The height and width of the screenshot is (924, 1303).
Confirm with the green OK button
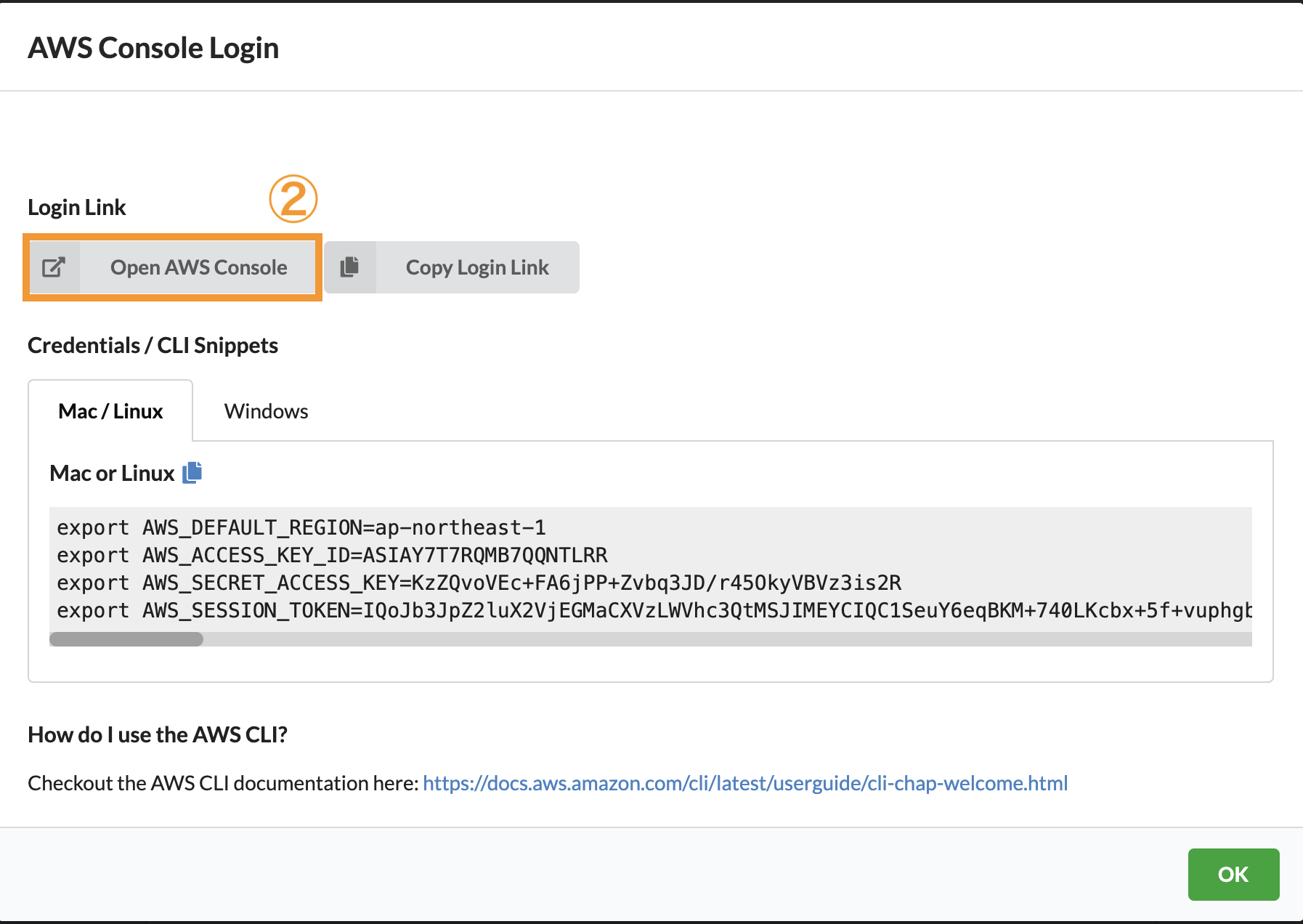click(x=1233, y=874)
